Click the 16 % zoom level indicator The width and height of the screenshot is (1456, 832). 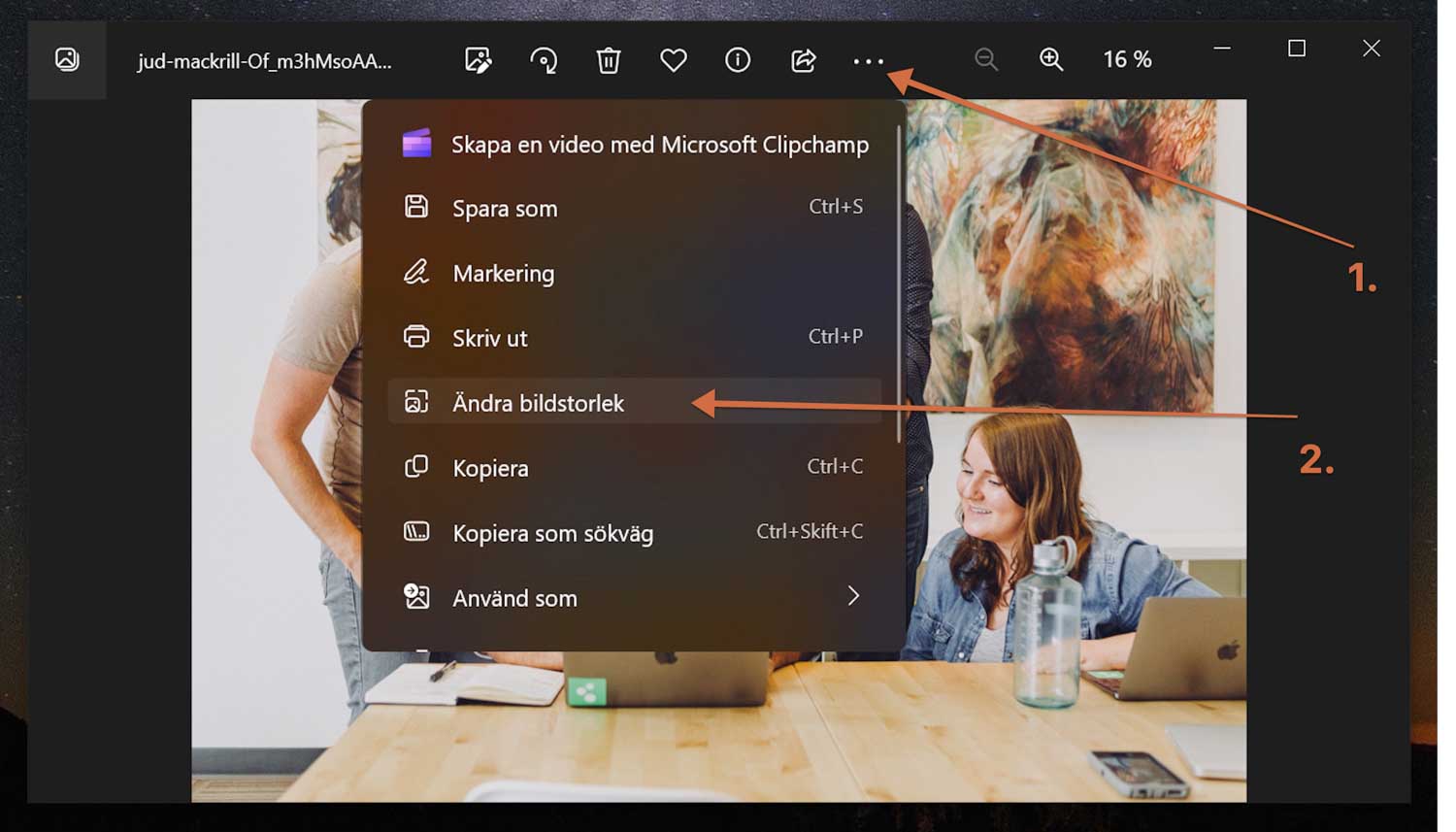(x=1127, y=59)
